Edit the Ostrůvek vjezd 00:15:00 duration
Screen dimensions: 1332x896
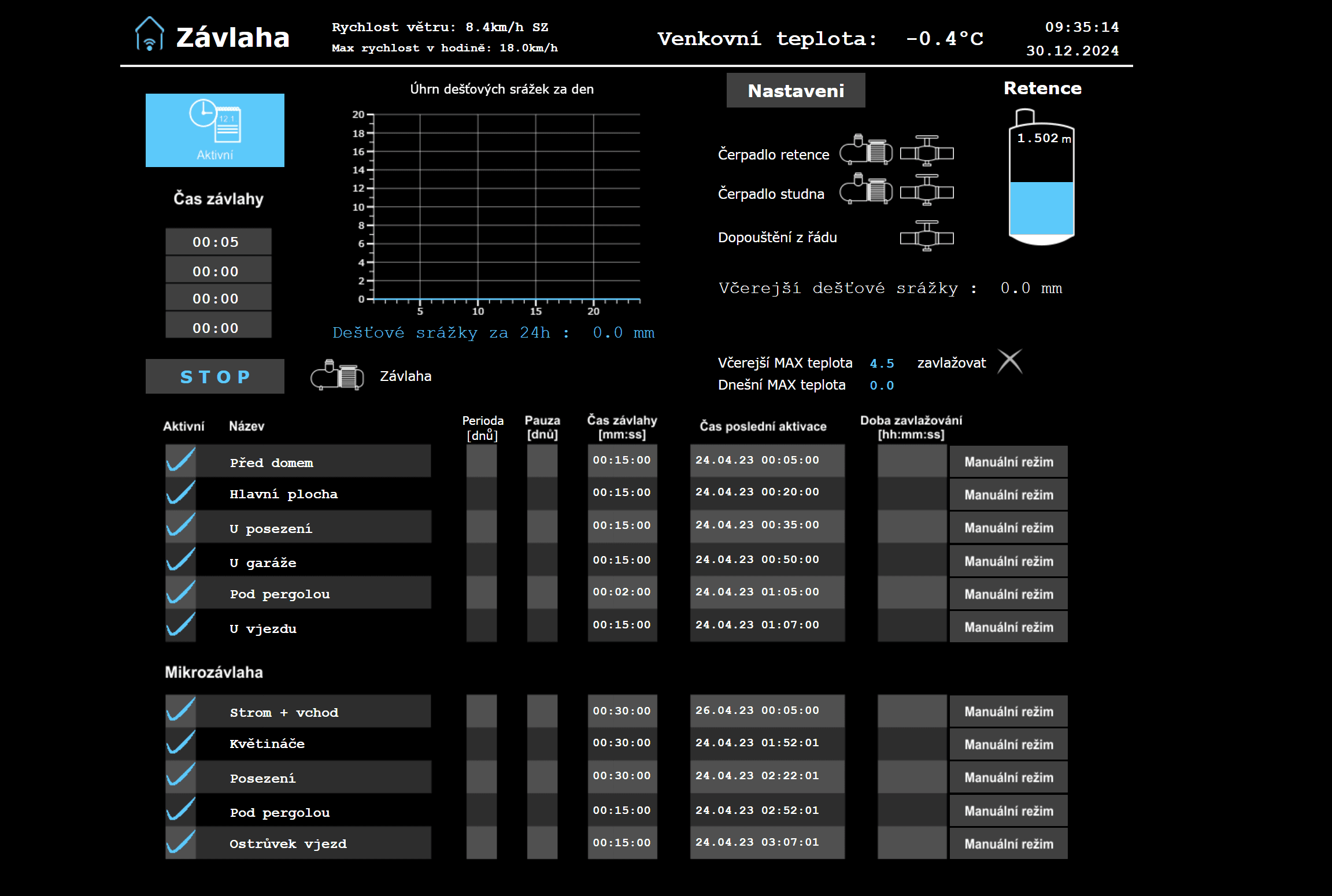click(623, 843)
